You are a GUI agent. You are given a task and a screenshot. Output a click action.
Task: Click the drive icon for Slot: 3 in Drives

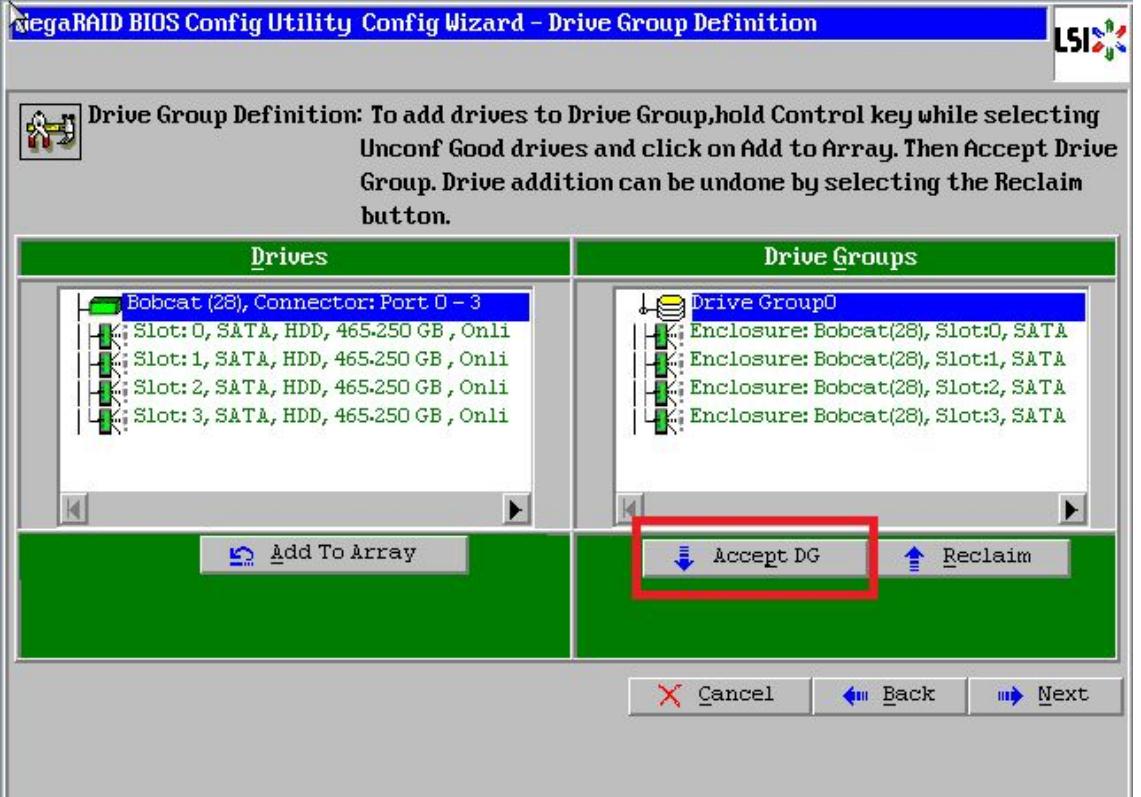[x=108, y=419]
